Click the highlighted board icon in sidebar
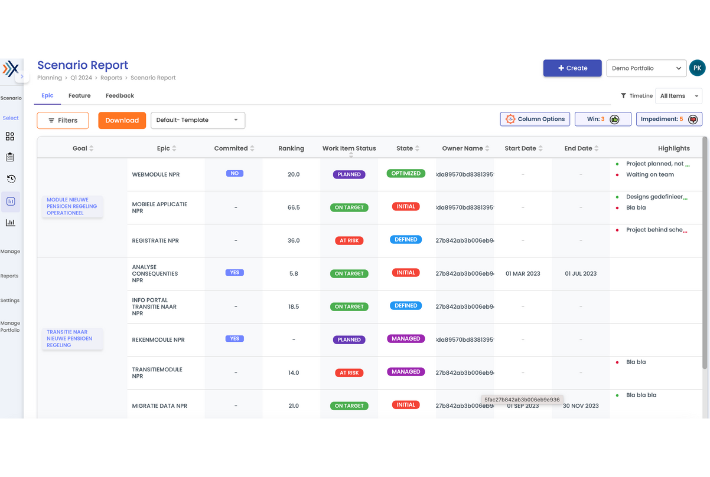The image size is (710, 477). click(10, 201)
